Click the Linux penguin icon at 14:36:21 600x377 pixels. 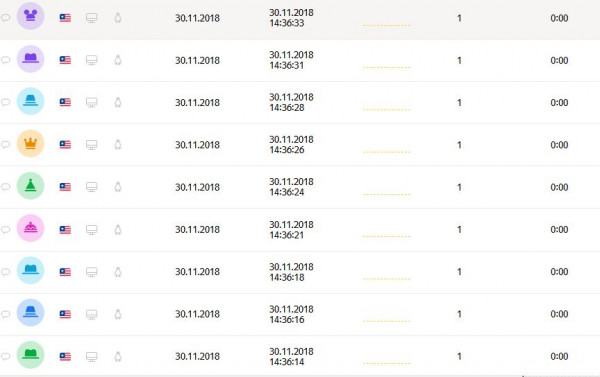[x=118, y=229]
